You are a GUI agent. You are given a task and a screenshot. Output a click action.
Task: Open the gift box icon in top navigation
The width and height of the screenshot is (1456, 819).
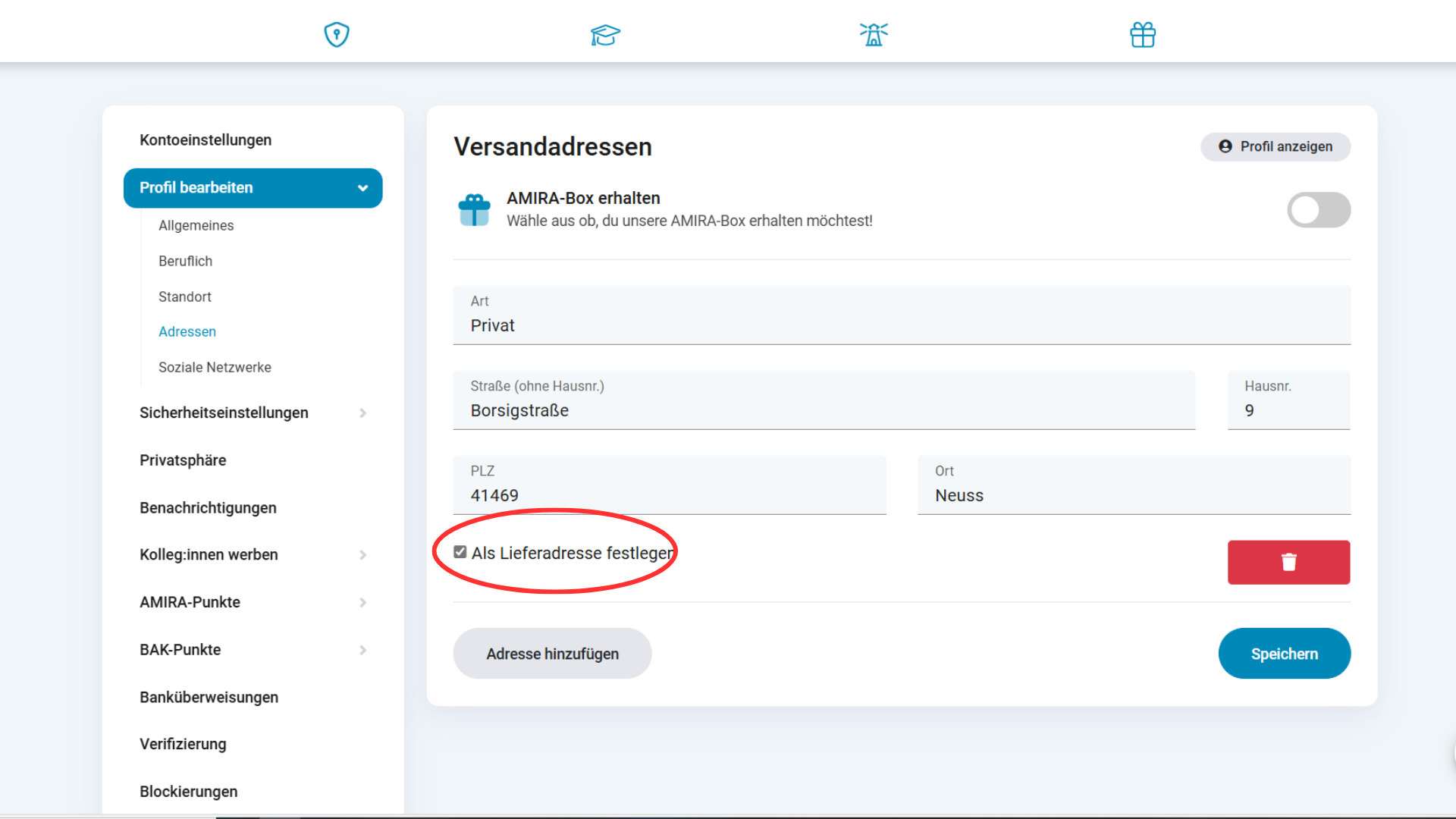point(1142,35)
